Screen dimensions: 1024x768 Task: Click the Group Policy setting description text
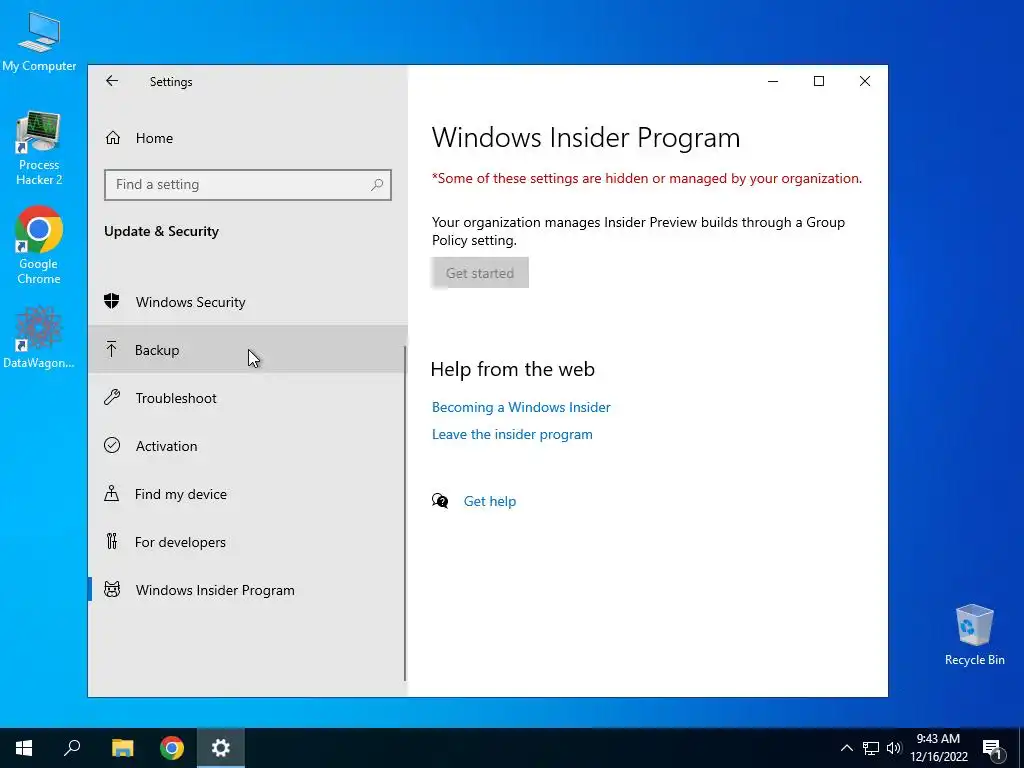coord(638,231)
